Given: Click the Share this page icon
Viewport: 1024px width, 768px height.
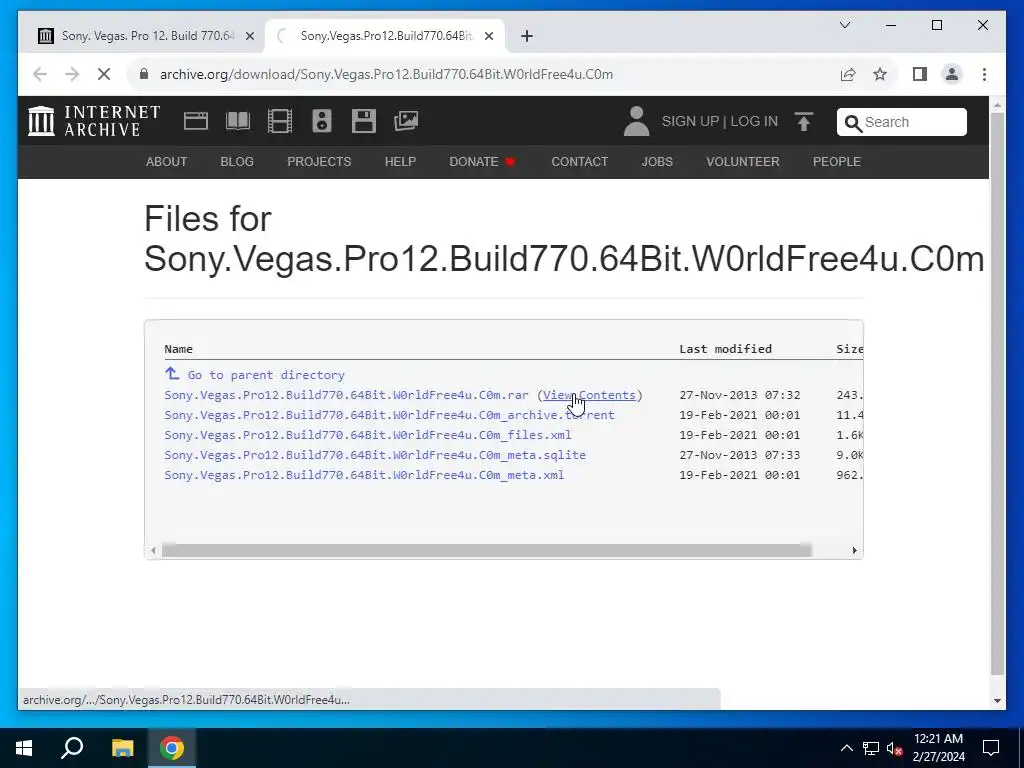Looking at the screenshot, I should [x=848, y=74].
